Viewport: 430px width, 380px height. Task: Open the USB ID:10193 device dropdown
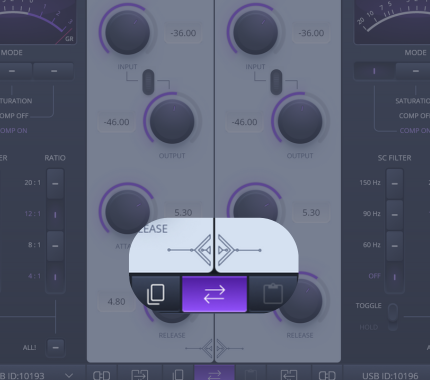tap(69, 376)
